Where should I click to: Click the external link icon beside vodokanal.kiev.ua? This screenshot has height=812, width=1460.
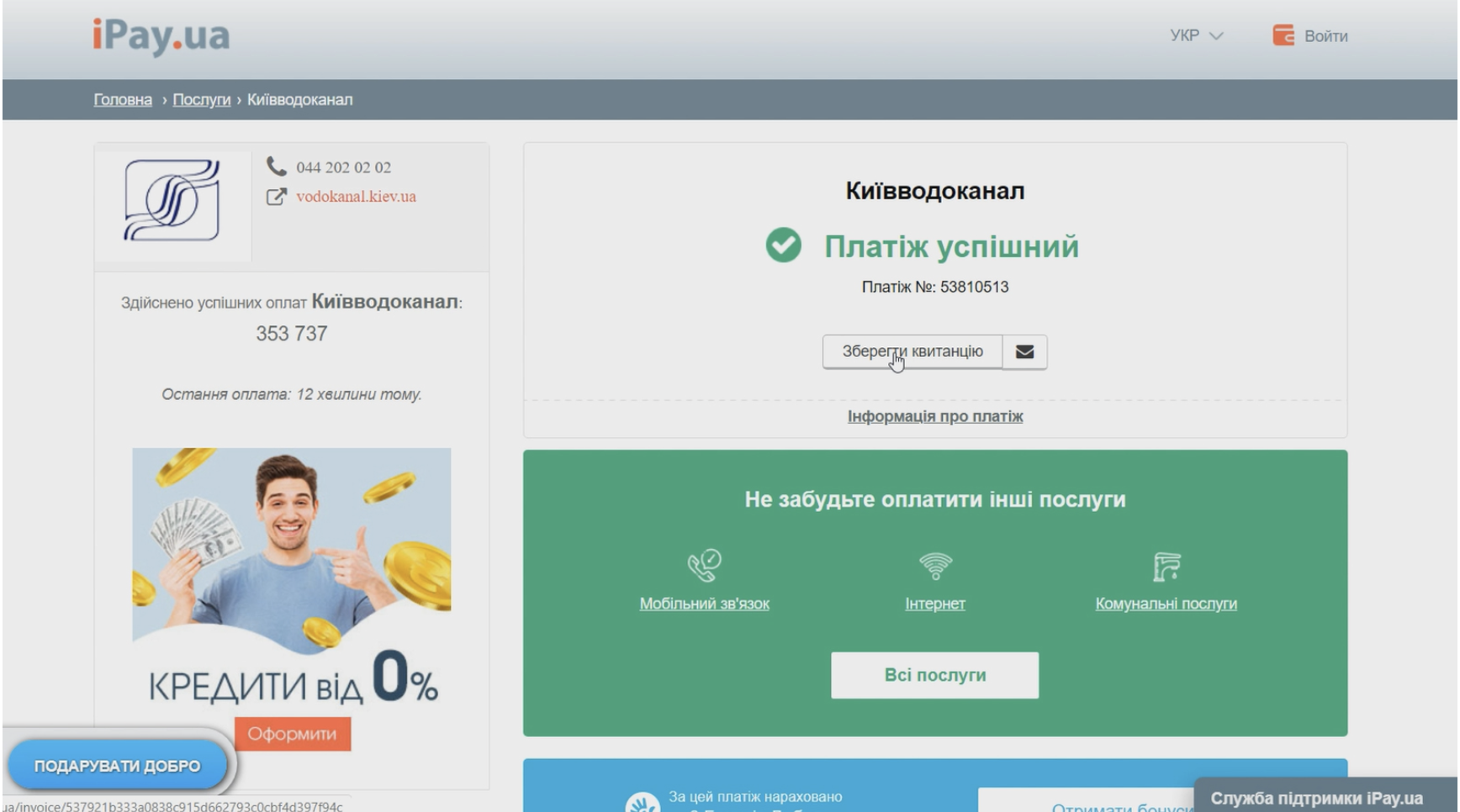[276, 197]
